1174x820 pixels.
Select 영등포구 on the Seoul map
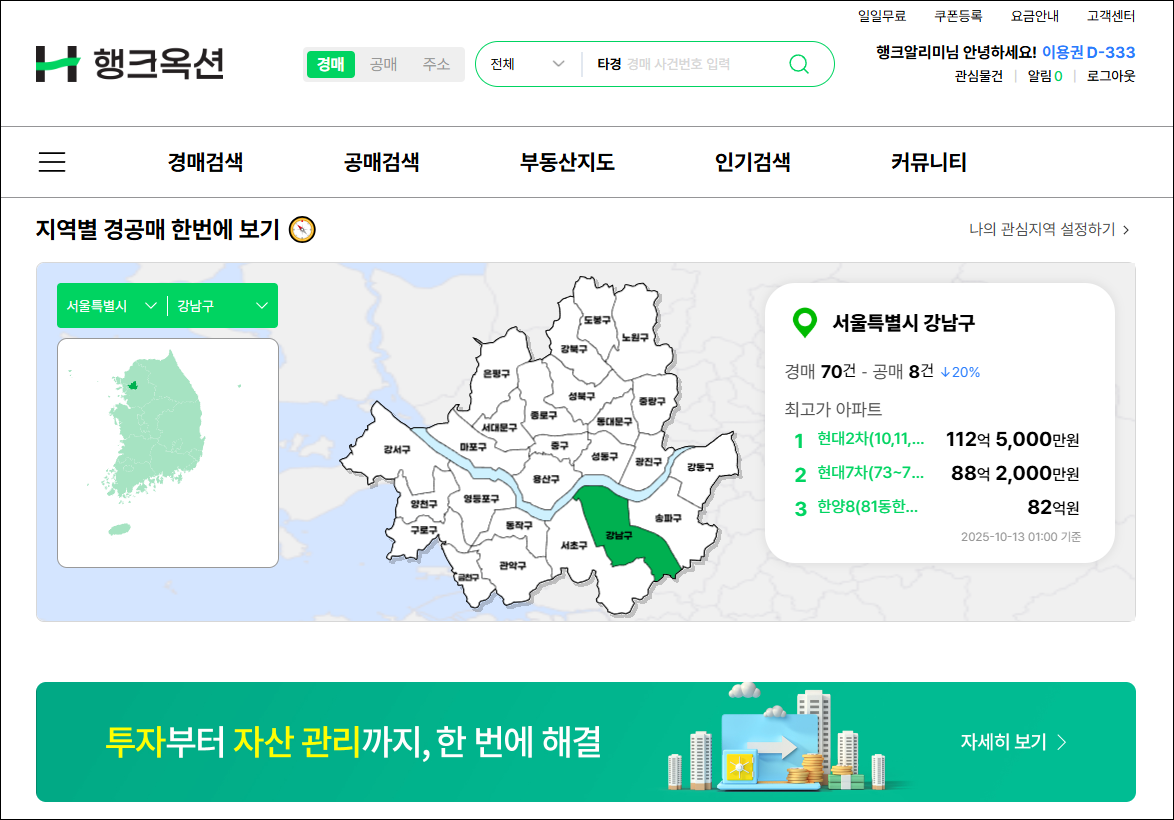[x=481, y=498]
